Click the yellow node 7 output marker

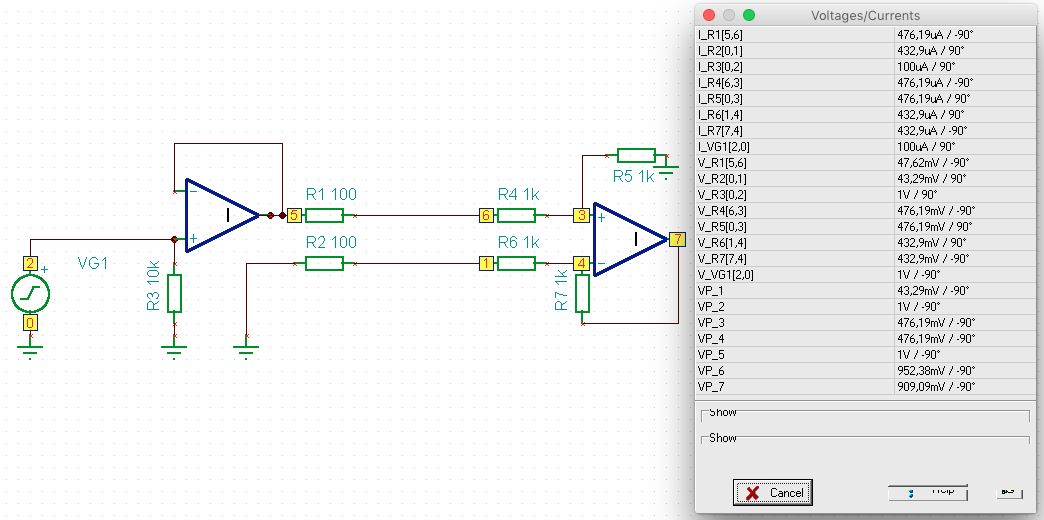678,239
